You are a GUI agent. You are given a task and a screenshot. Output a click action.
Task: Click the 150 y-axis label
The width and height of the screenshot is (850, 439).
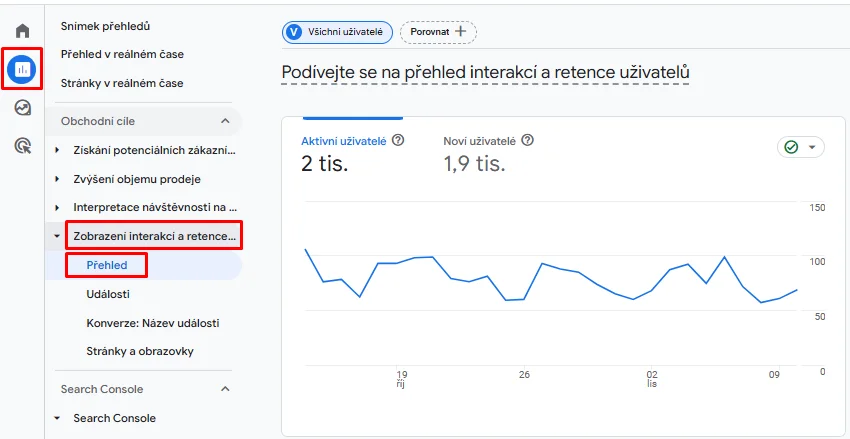pyautogui.click(x=816, y=208)
